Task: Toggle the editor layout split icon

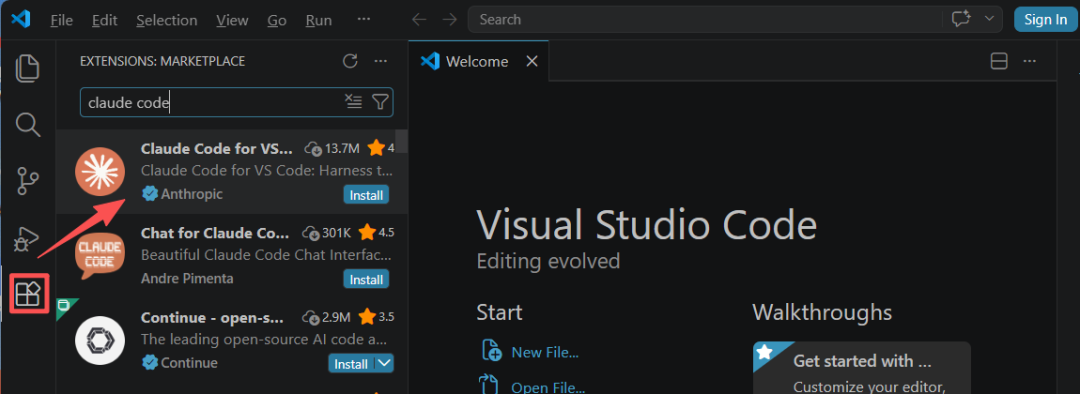Action: [x=999, y=61]
